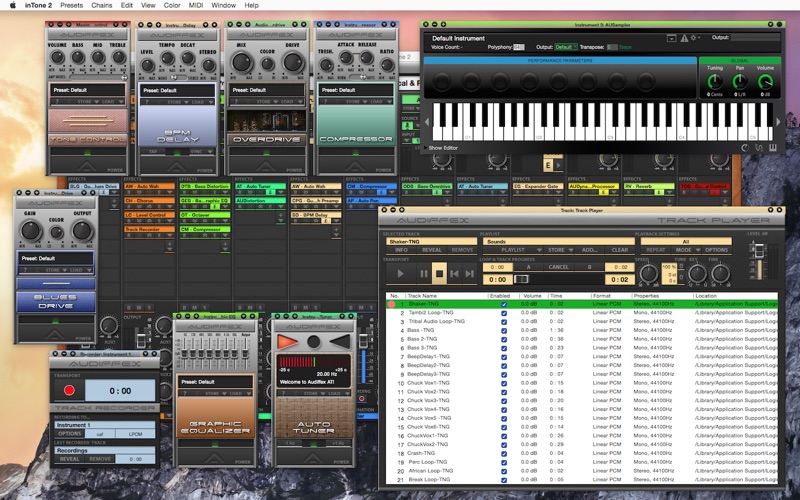This screenshot has height=500, width=800.
Task: Adjust the Pan knob in AUSampler Global section
Action: pos(740,82)
